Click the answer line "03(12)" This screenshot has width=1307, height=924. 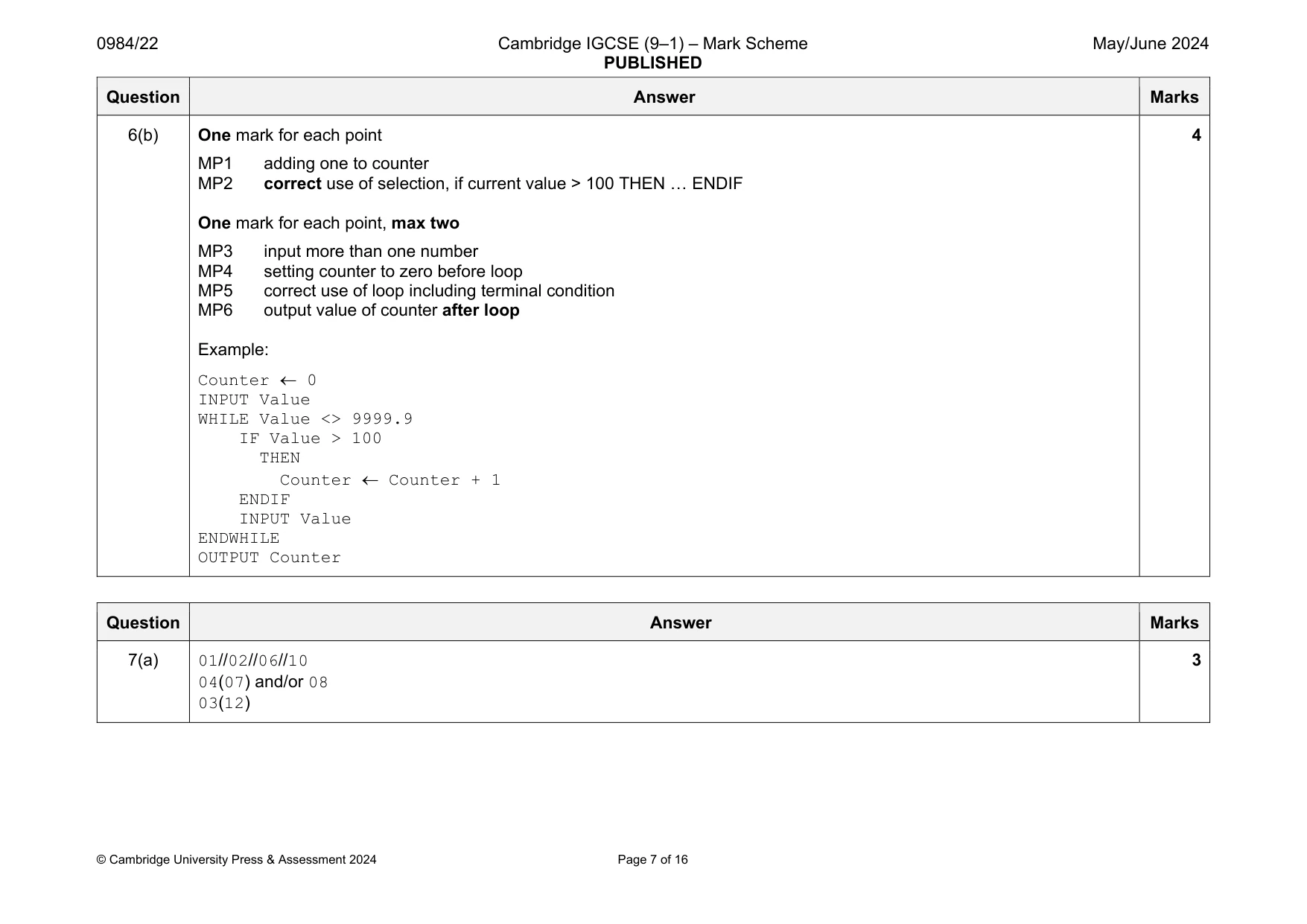point(224,703)
